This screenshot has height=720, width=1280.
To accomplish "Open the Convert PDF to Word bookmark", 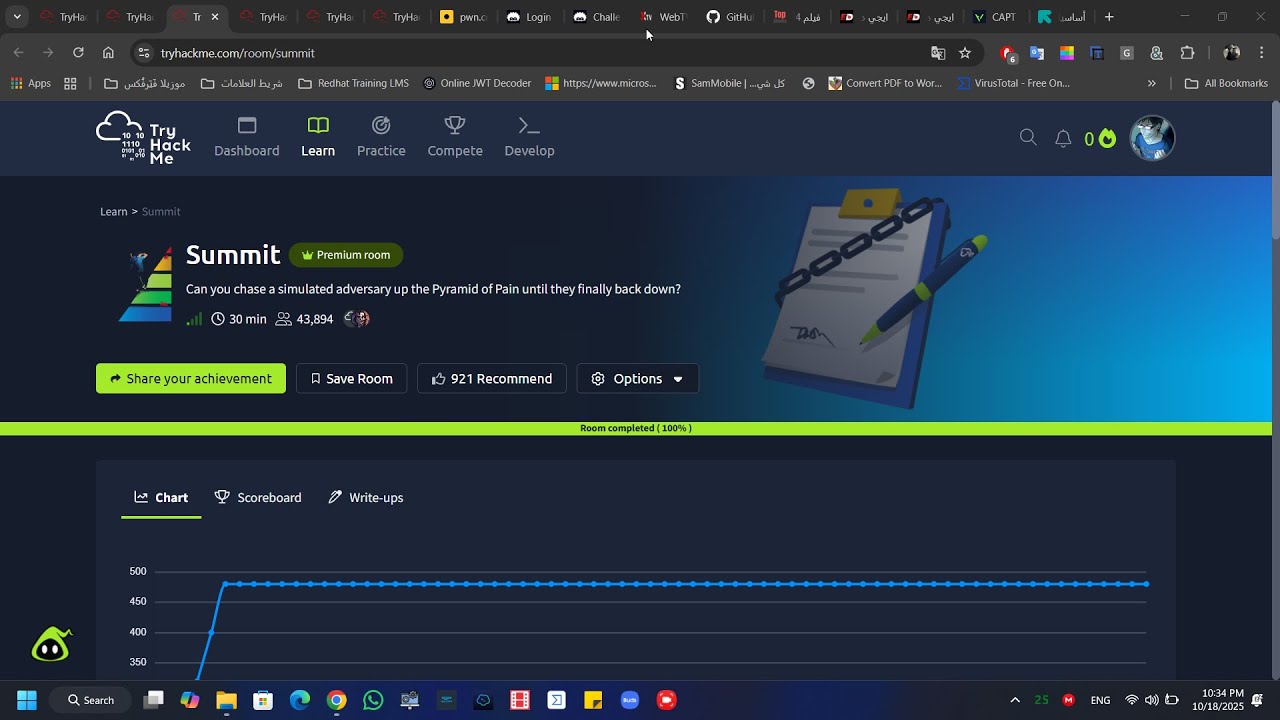I will (x=886, y=84).
